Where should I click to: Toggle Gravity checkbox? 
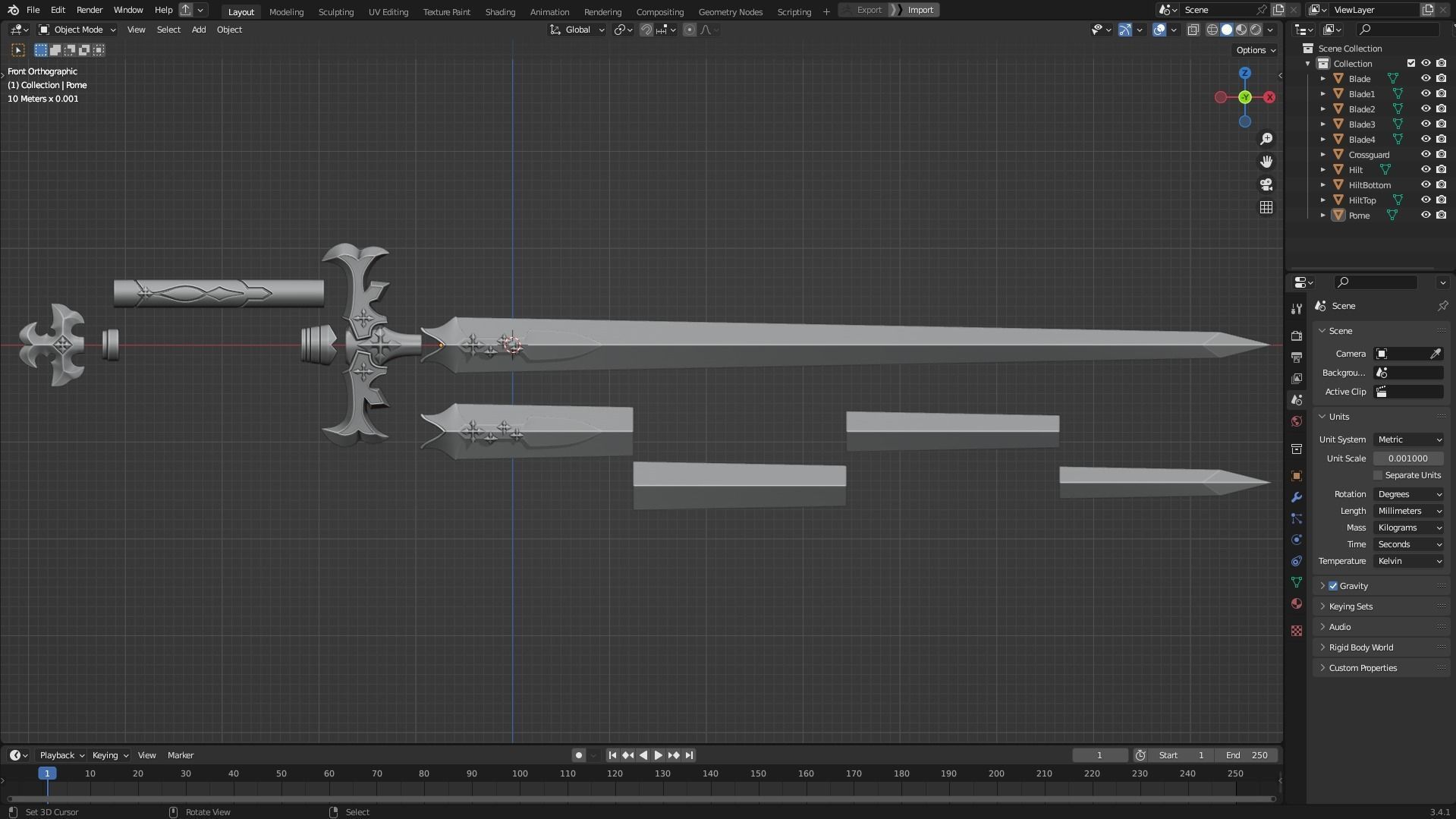1332,586
